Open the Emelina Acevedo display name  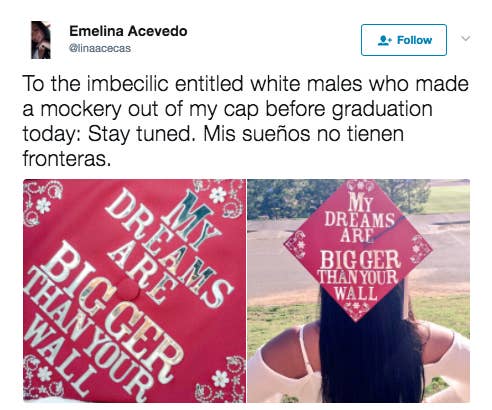tap(128, 31)
